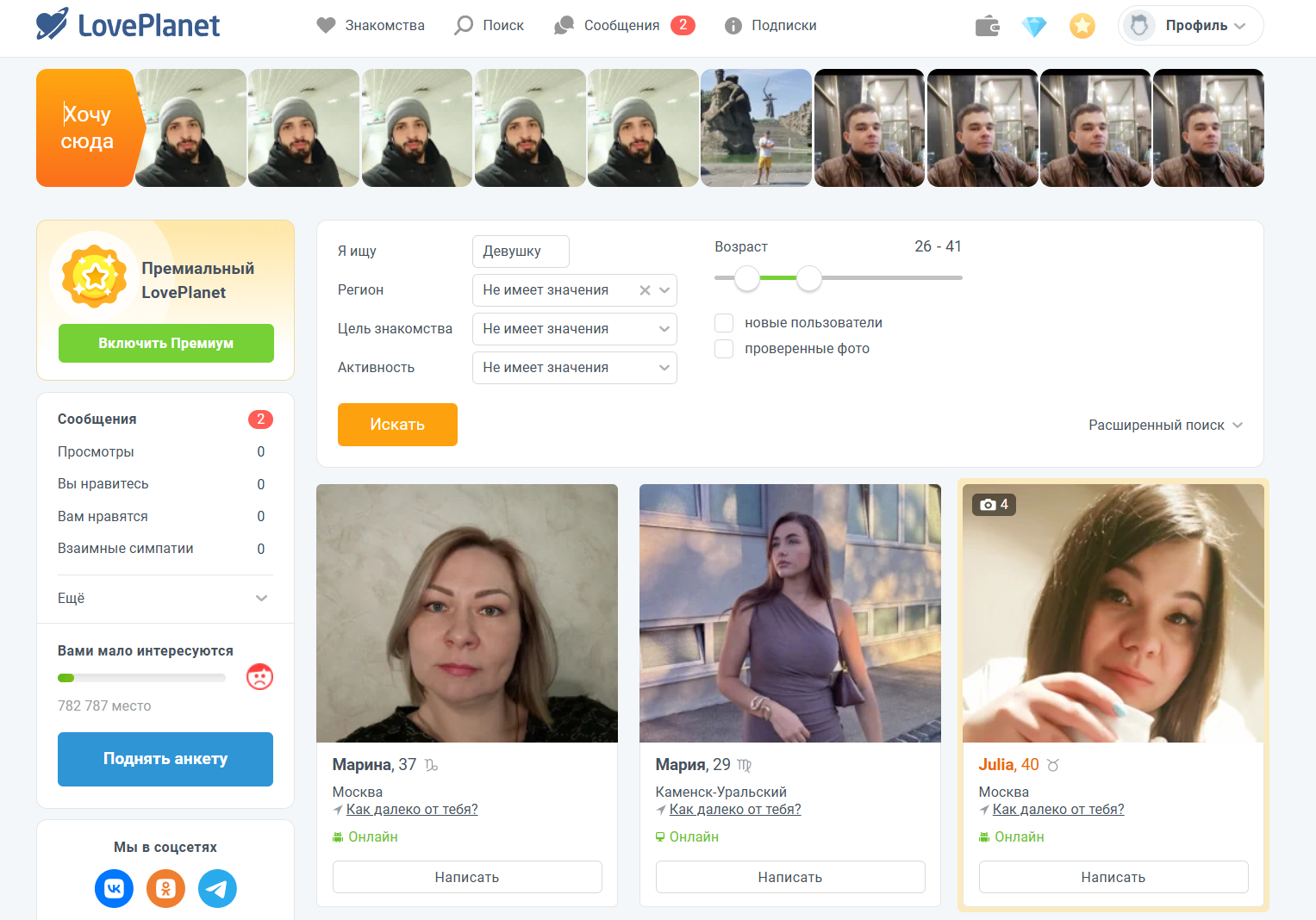Click the blue diamond icon
The image size is (1316, 920).
click(x=1034, y=27)
